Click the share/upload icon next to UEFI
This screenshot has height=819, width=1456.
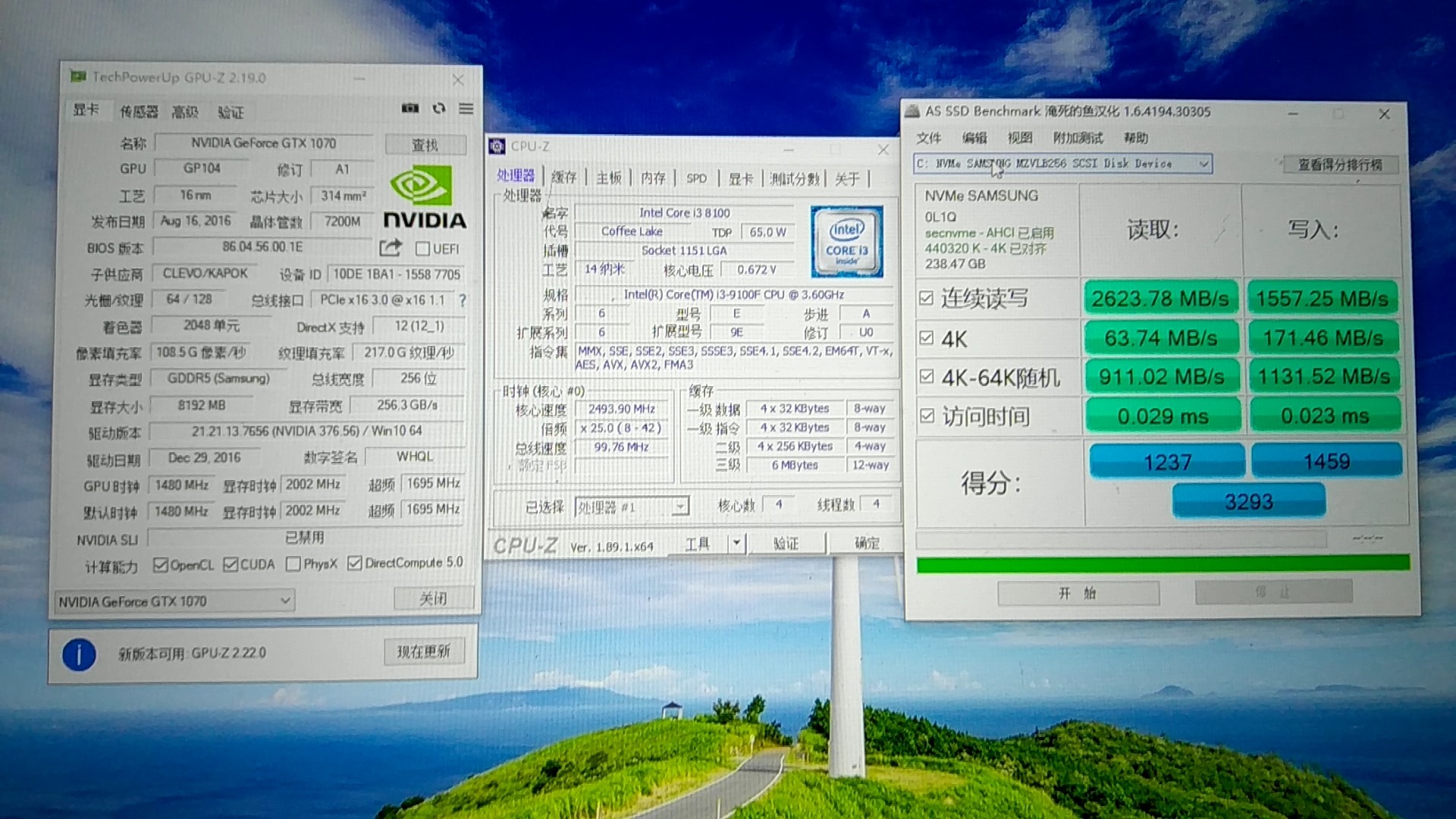(x=391, y=247)
